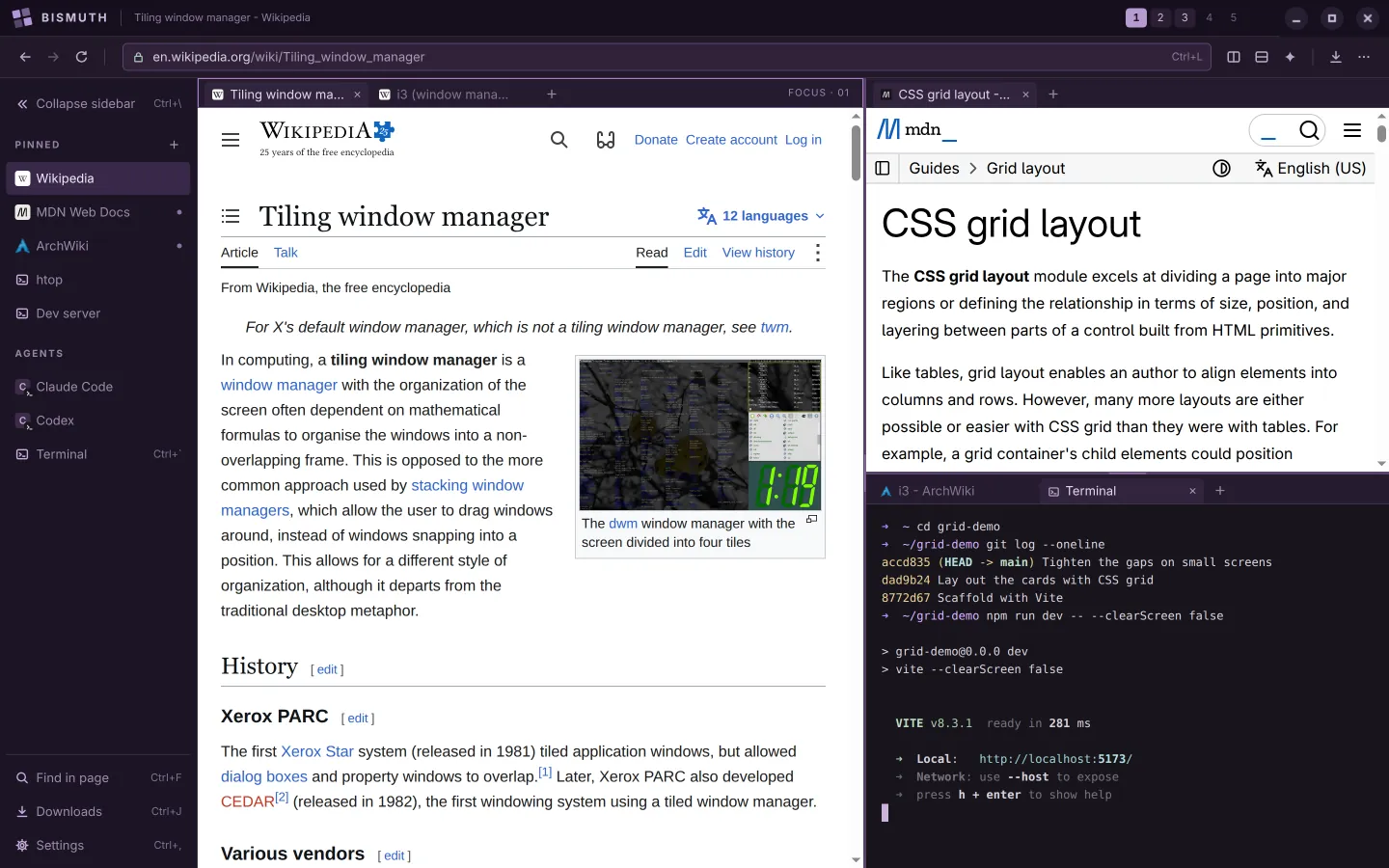This screenshot has width=1389, height=868.
Task: Open the three-dot browser menu in toolbar
Action: point(1364,57)
